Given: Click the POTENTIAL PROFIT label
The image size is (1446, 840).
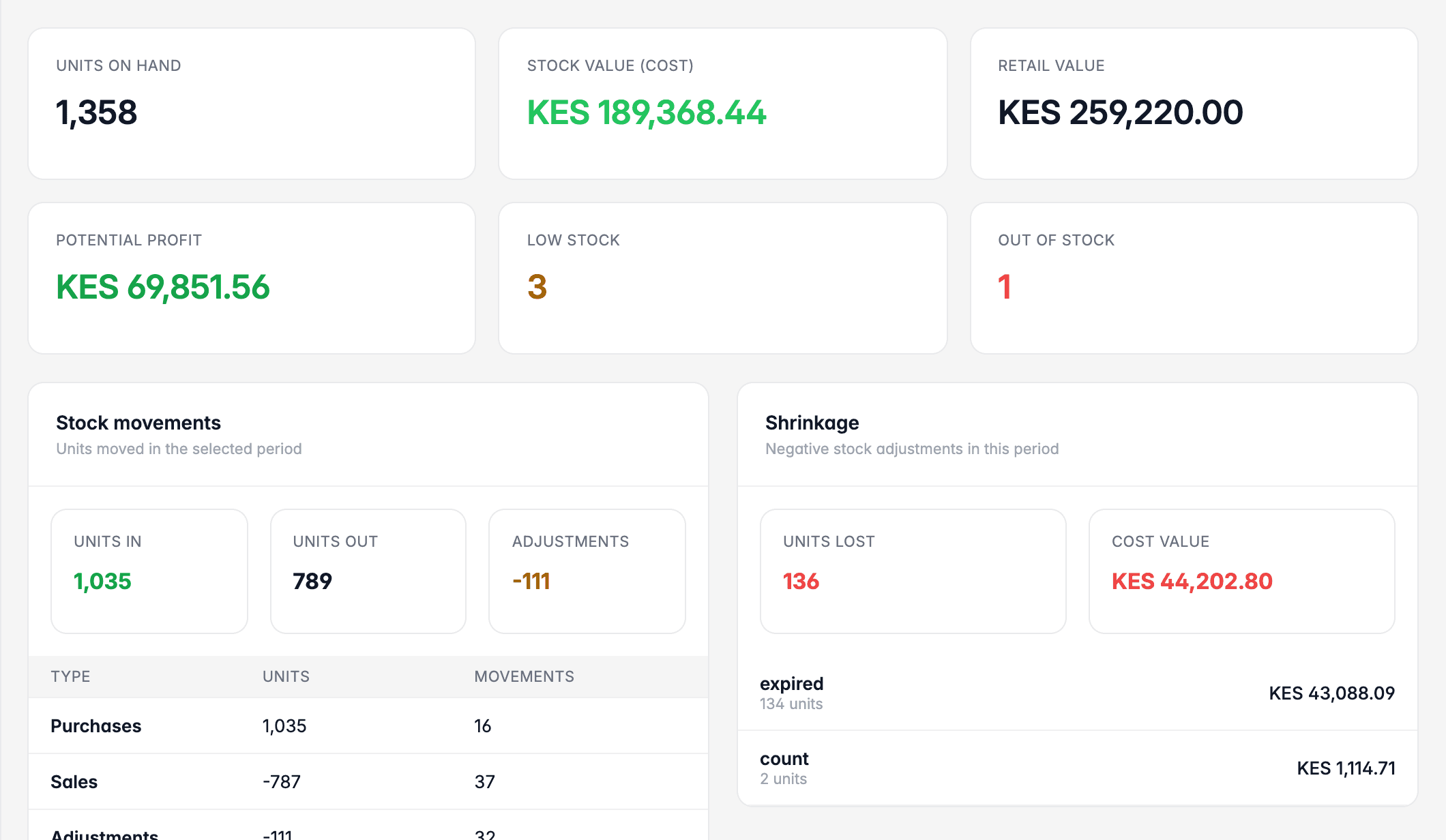Looking at the screenshot, I should (129, 240).
